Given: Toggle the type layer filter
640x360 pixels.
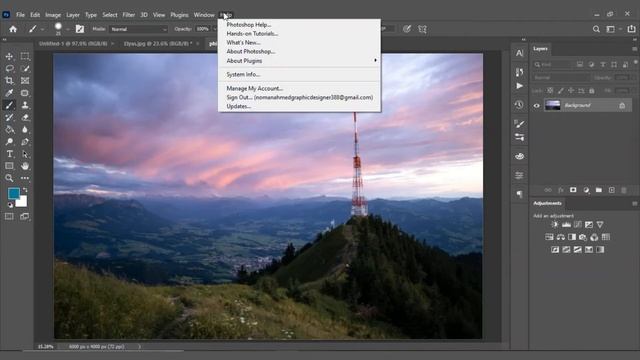Looking at the screenshot, I should click(x=603, y=64).
